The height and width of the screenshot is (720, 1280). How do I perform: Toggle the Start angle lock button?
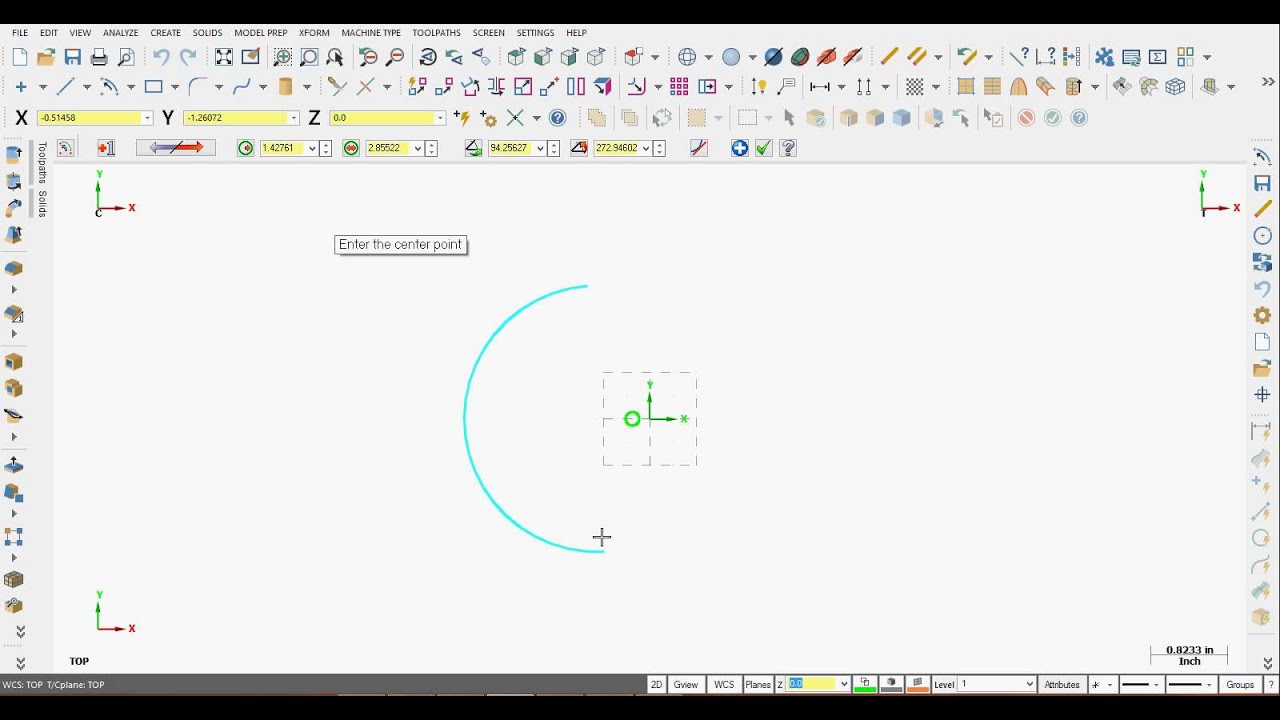(474, 148)
